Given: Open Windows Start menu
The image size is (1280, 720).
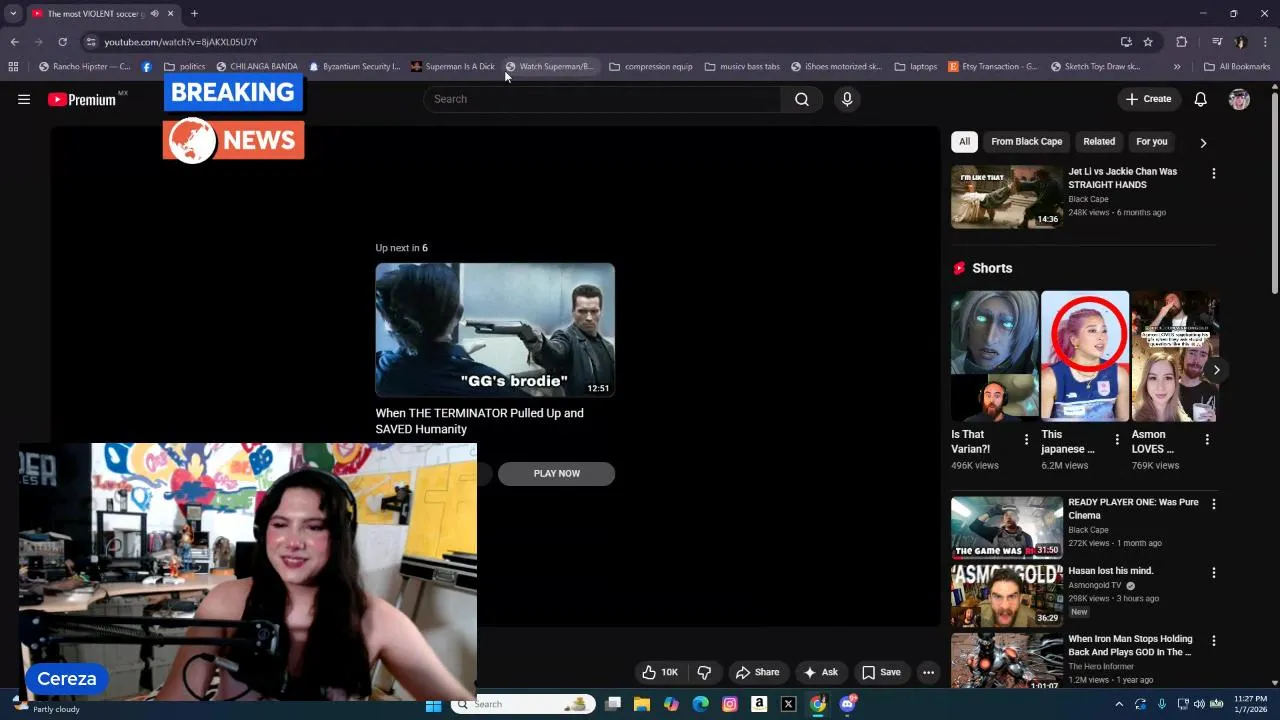Looking at the screenshot, I should (x=433, y=704).
